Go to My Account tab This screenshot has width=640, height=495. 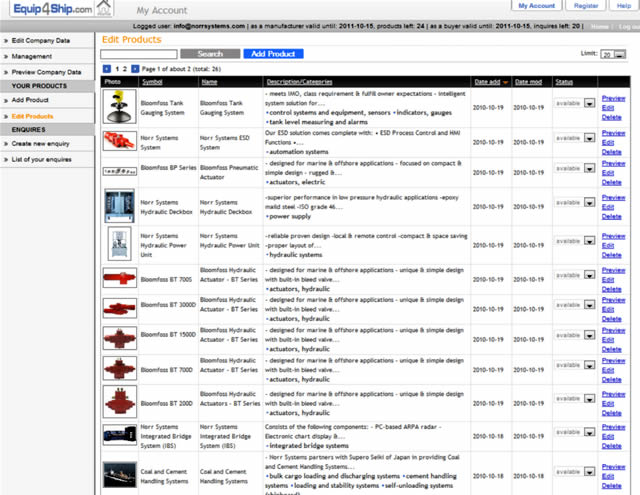point(535,6)
